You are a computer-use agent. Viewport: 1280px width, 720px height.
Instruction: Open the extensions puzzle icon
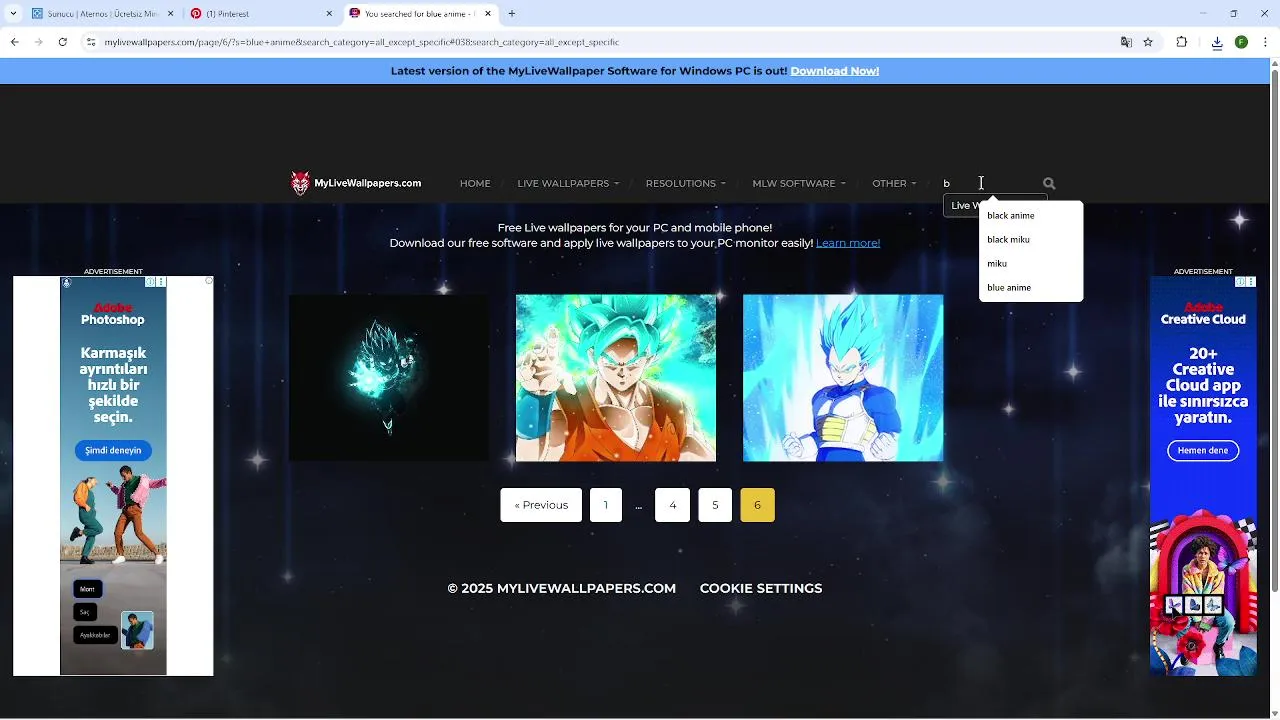coord(1182,42)
